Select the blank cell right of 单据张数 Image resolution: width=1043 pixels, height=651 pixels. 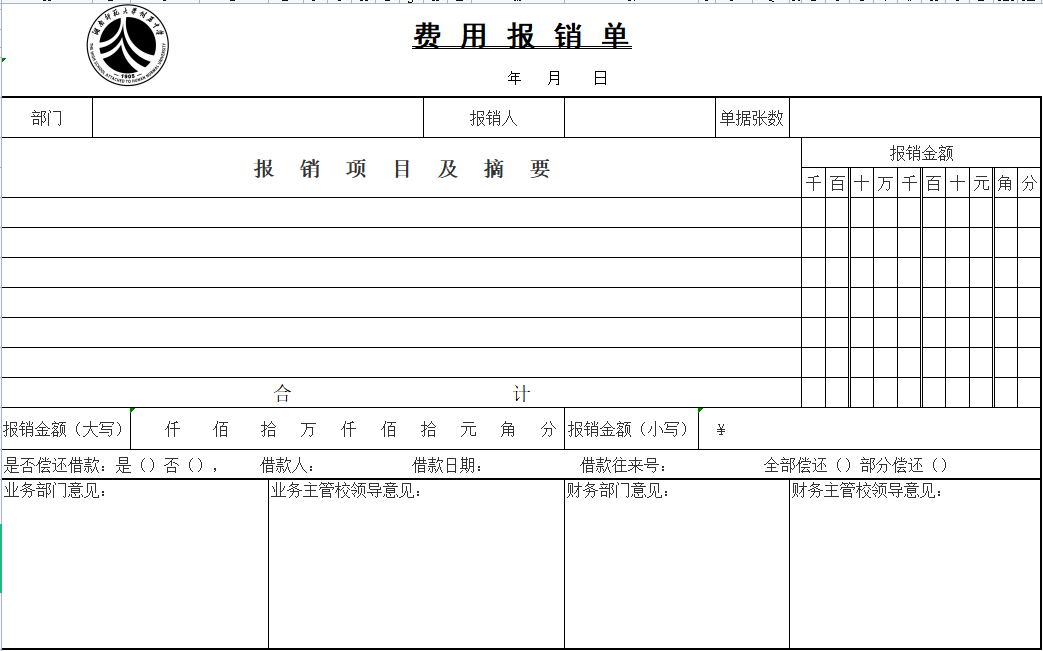[914, 118]
